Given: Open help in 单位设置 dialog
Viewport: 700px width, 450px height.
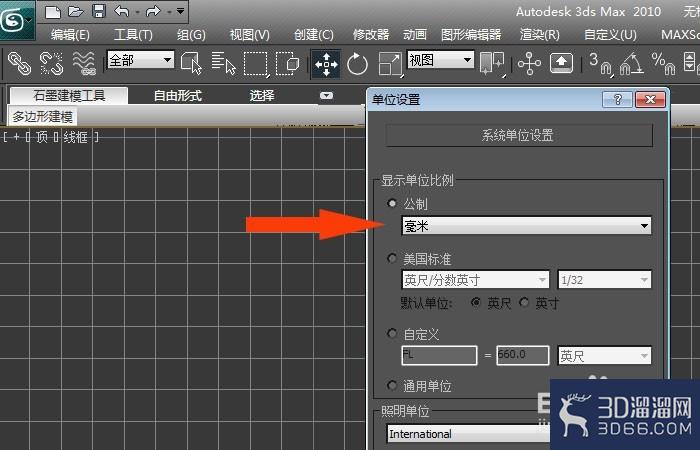Looking at the screenshot, I should [617, 99].
